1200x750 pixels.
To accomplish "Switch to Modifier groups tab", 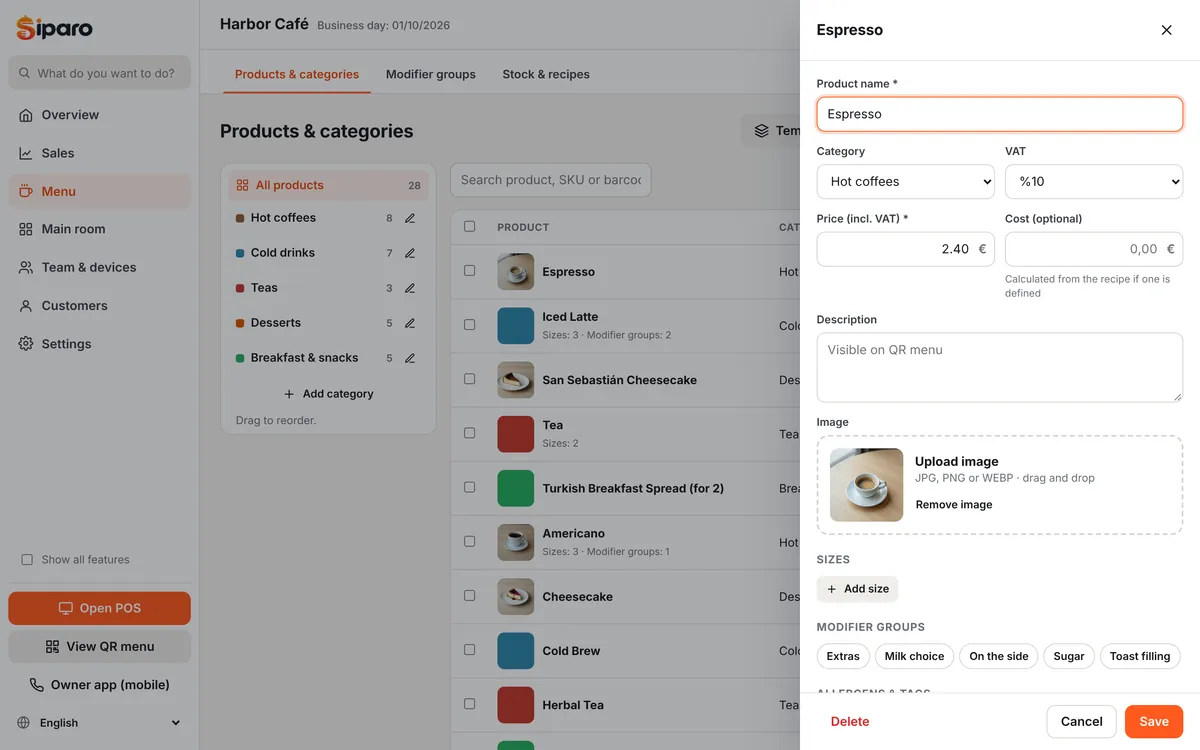I will coord(431,74).
